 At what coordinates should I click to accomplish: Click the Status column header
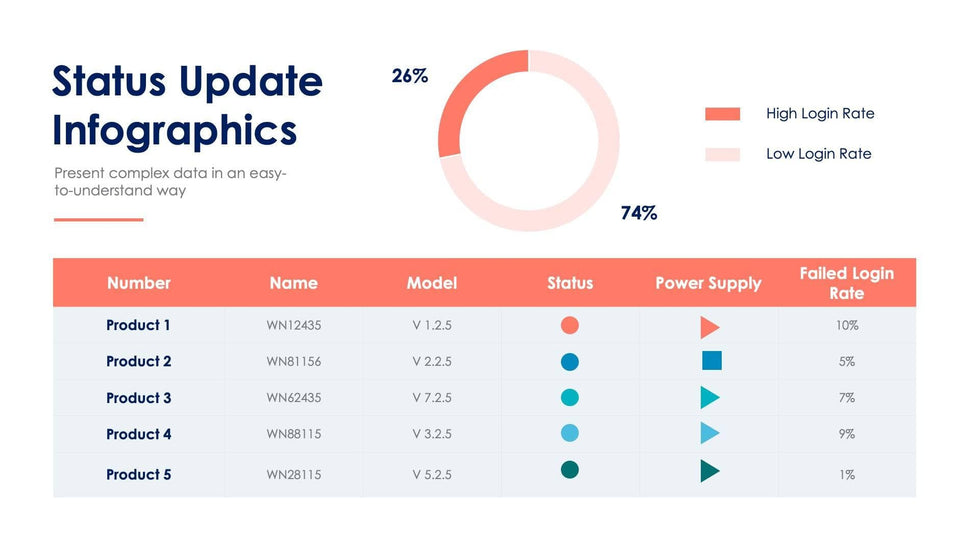tap(570, 283)
